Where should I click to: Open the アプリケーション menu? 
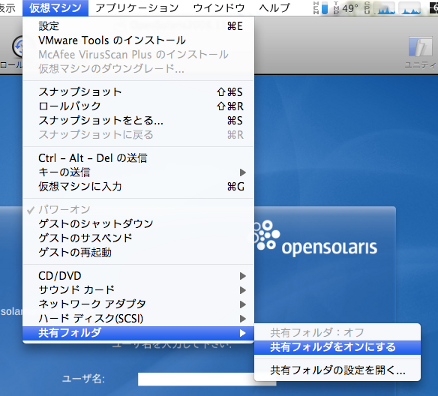click(x=137, y=8)
